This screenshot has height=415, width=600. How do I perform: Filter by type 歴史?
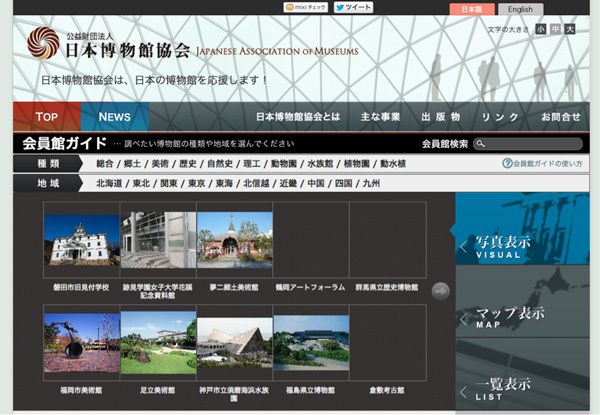coord(188,164)
